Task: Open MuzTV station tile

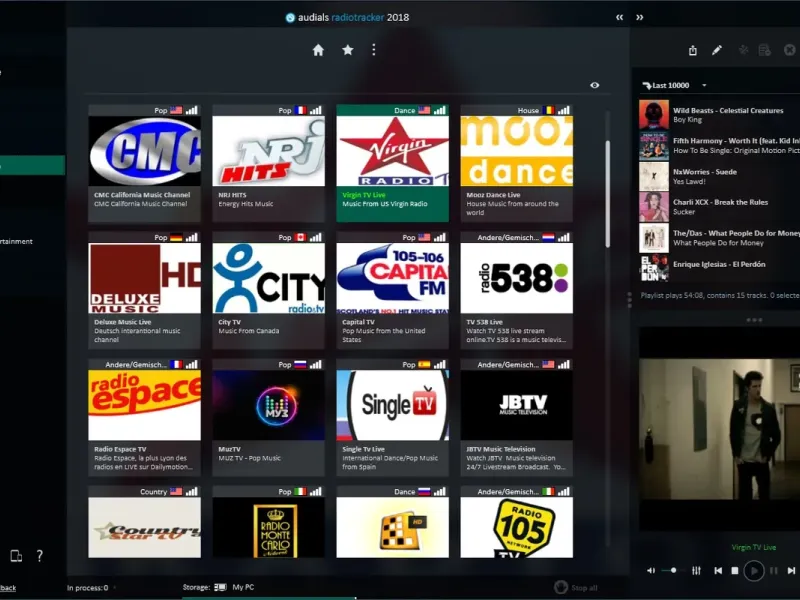Action: point(268,417)
